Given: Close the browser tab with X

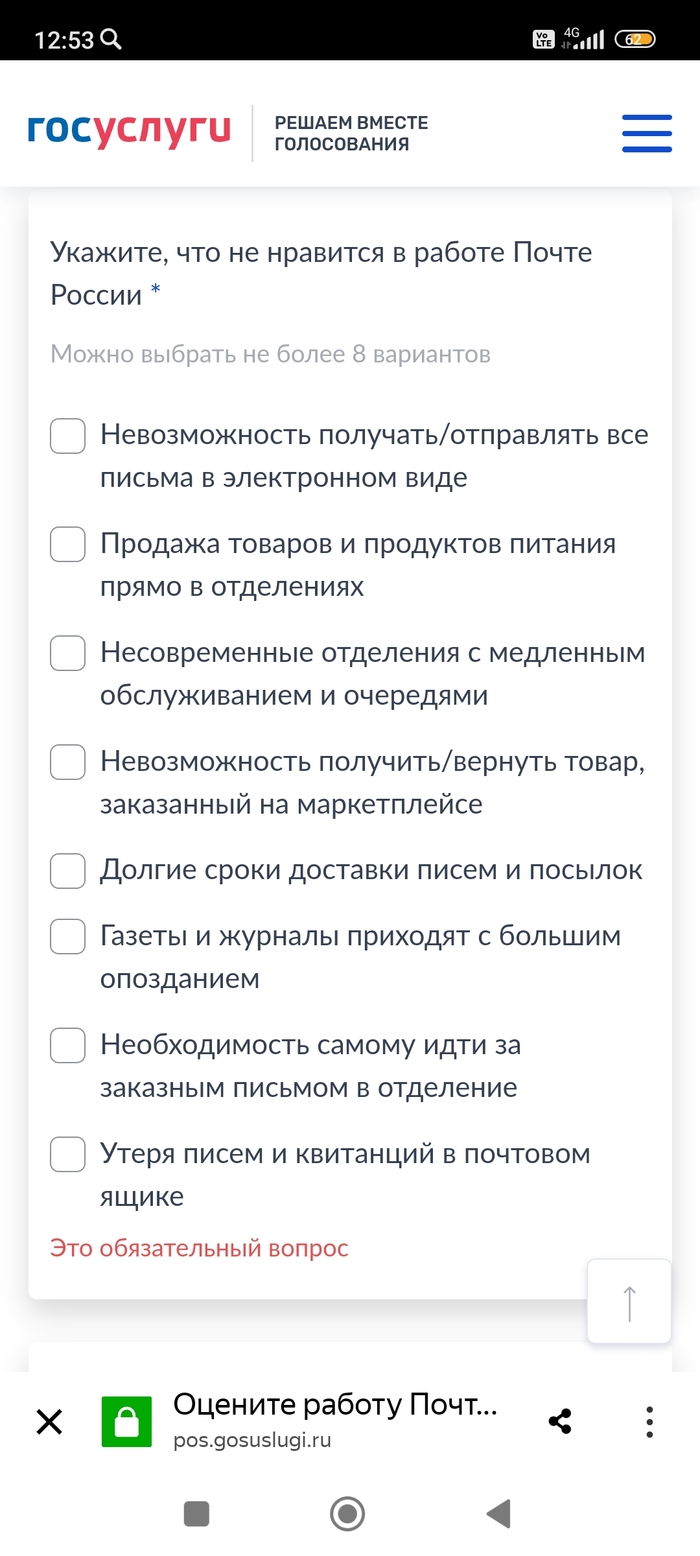Looking at the screenshot, I should tap(49, 1421).
